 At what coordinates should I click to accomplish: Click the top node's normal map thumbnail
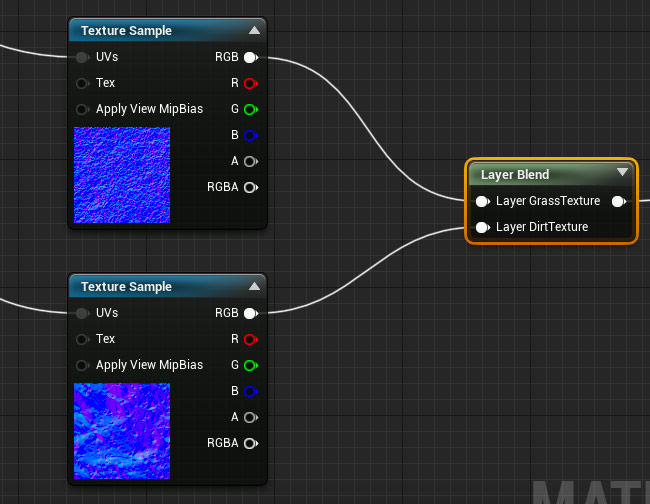click(x=122, y=175)
